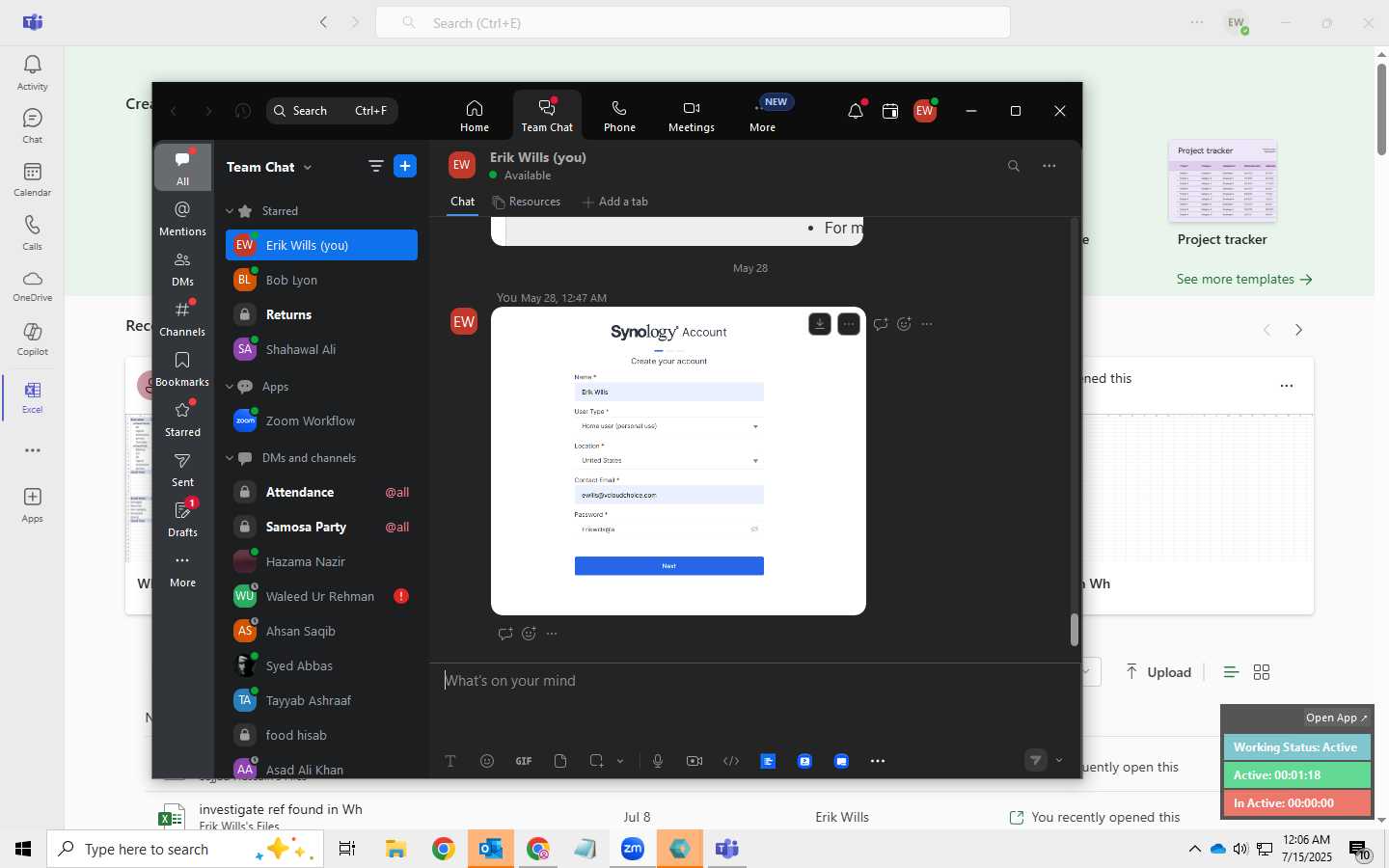The height and width of the screenshot is (868, 1389).
Task: Open more options in the chat header
Action: click(x=1049, y=166)
